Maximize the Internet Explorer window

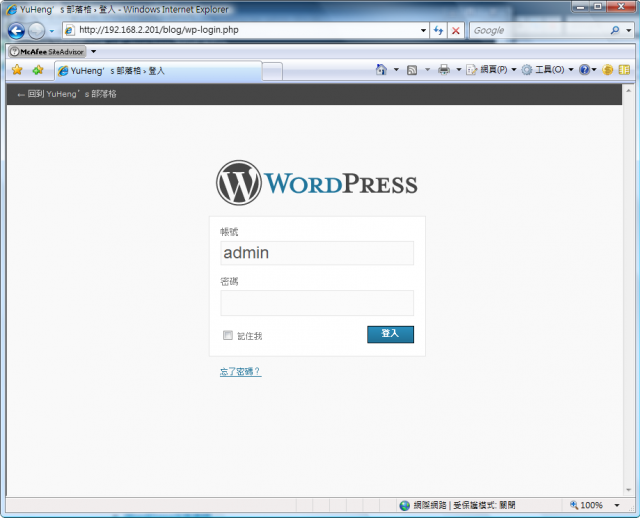598,7
